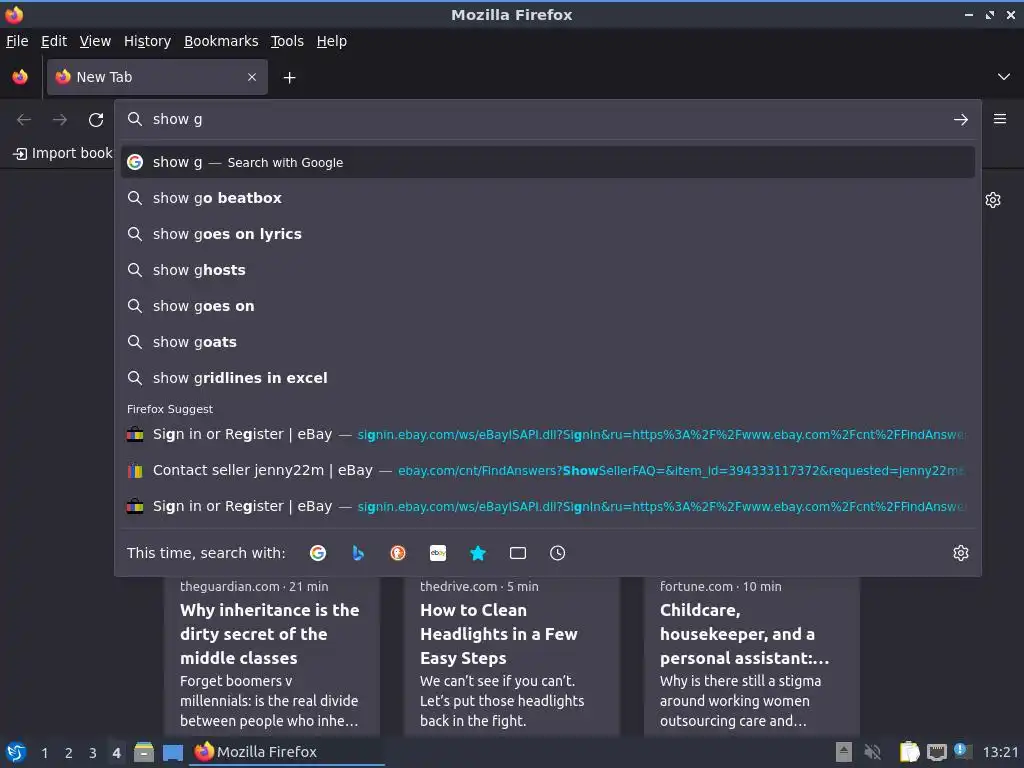Open new tab personalize gear icon
Screen dimensions: 1024x768
(x=993, y=200)
